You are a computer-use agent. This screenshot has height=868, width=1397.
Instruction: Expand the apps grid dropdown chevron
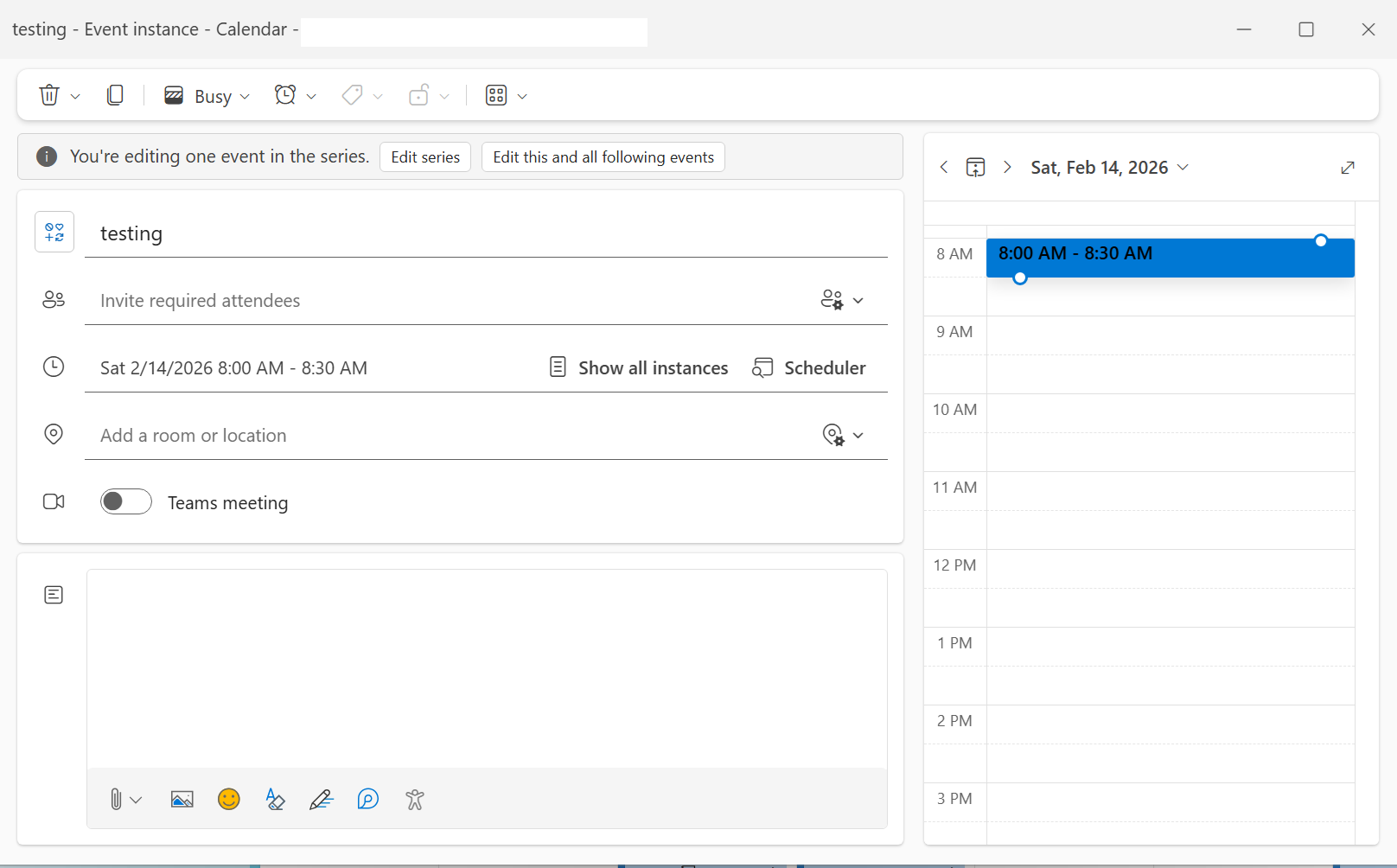(522, 96)
